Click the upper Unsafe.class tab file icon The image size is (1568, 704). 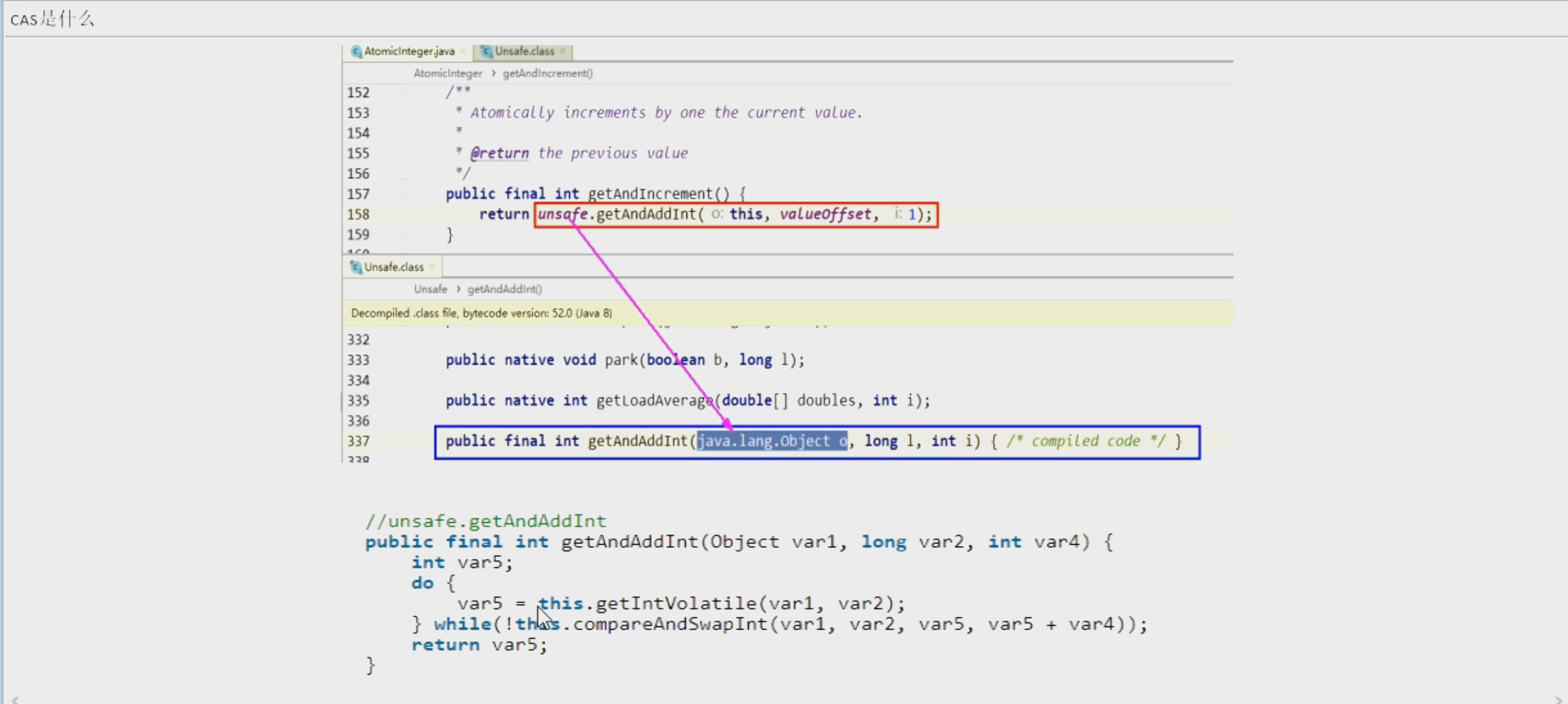coord(486,51)
